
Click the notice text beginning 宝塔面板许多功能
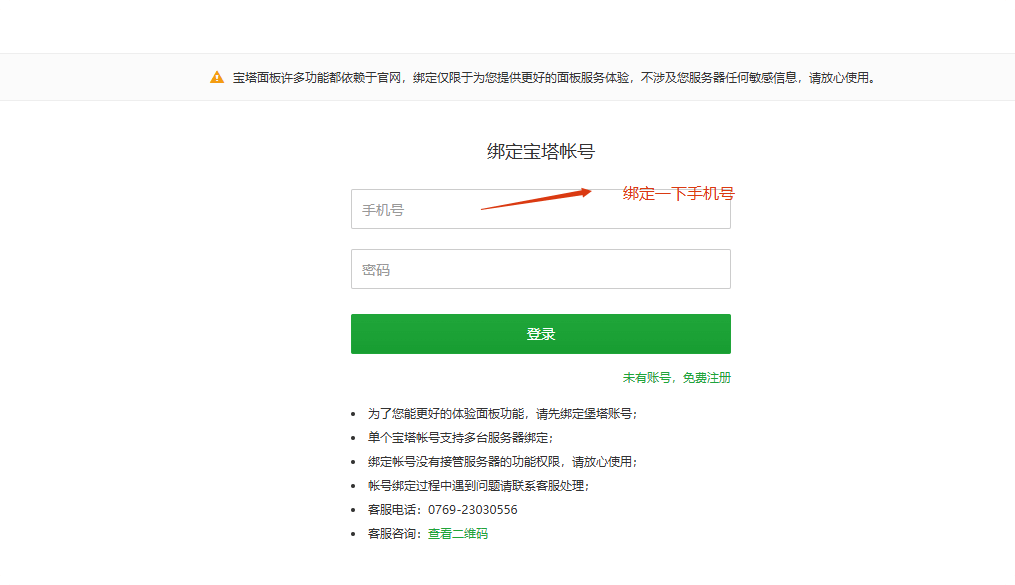(554, 78)
